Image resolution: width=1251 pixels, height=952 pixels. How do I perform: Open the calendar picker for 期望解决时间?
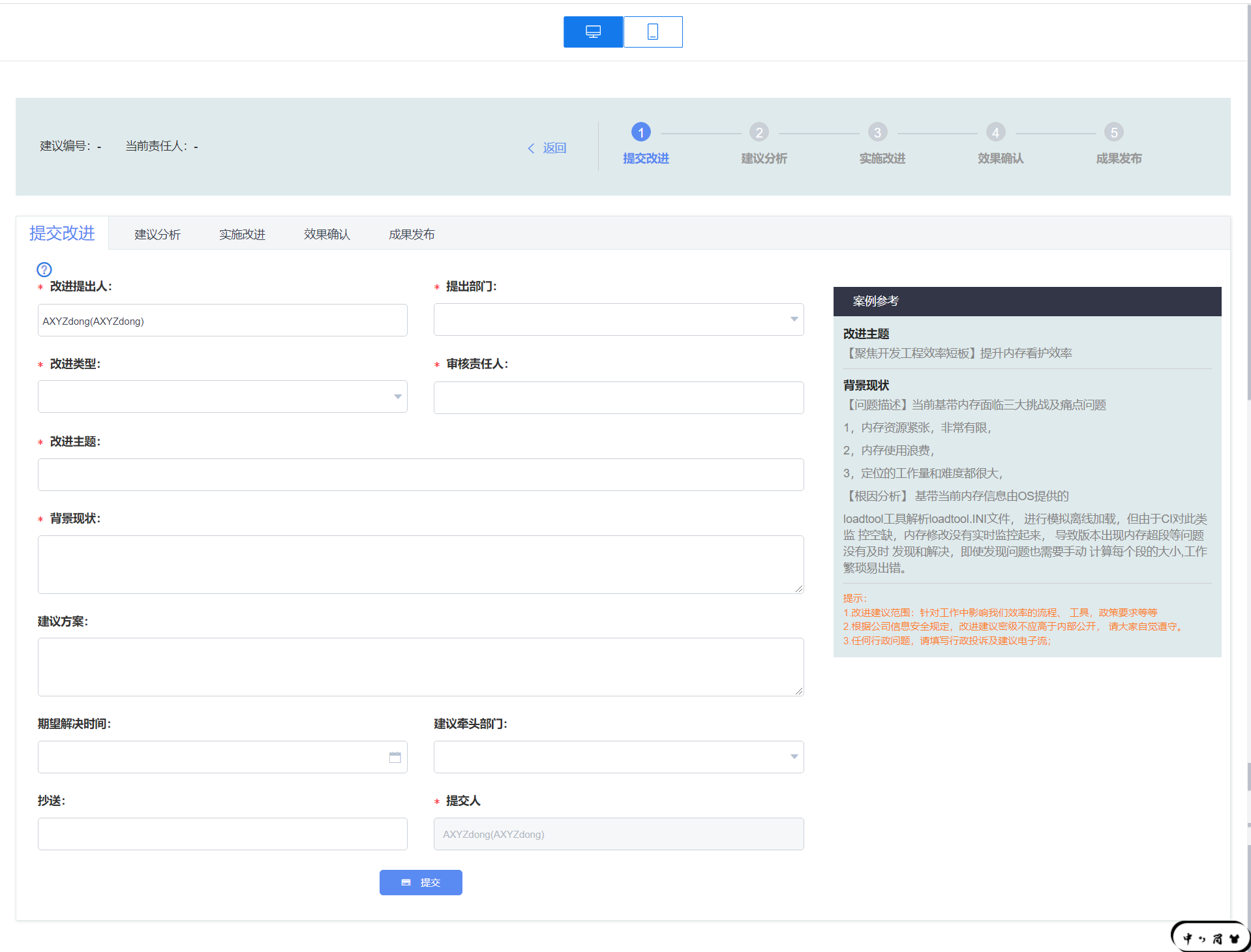point(395,757)
